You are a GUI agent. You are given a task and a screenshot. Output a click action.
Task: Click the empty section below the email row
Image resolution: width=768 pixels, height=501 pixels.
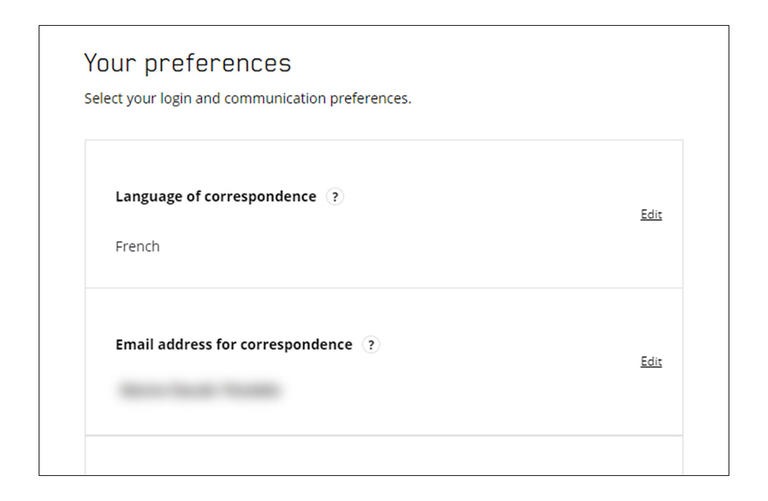pos(383,456)
